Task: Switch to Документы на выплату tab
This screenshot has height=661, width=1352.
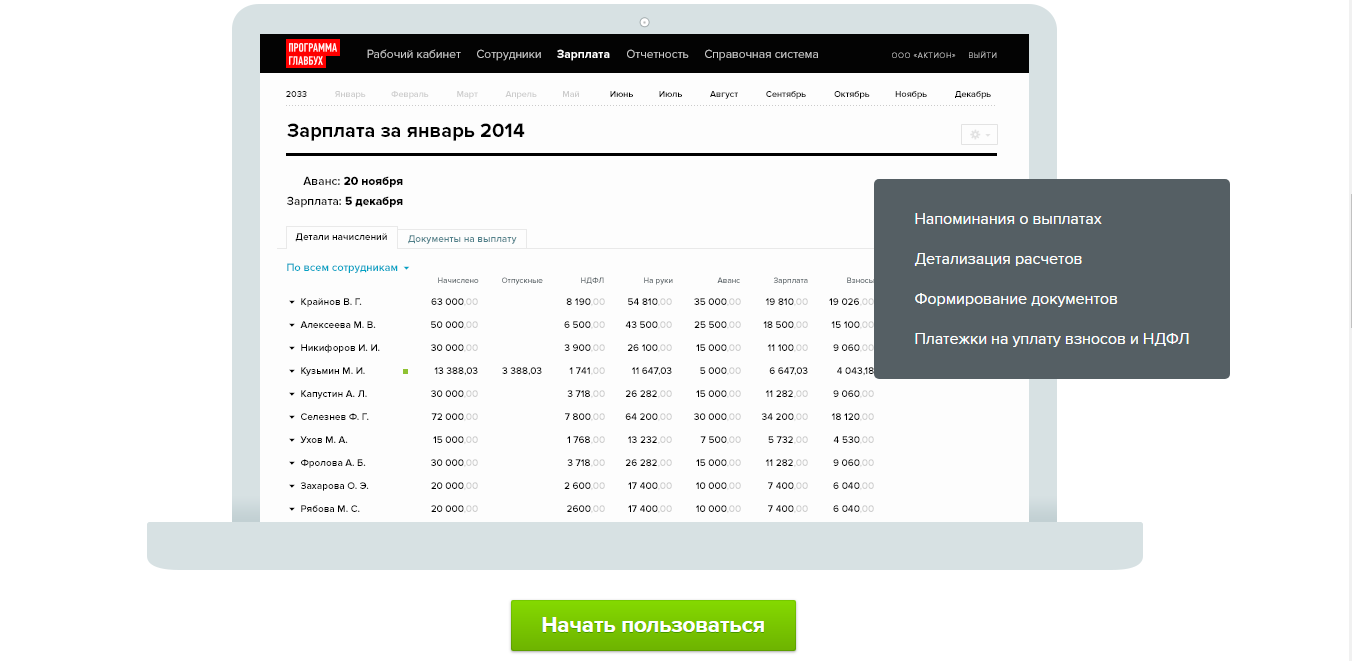Action: tap(462, 239)
